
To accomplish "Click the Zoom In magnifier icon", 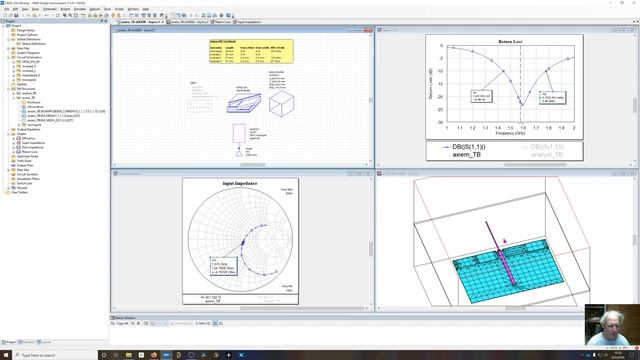I will pos(65,15).
